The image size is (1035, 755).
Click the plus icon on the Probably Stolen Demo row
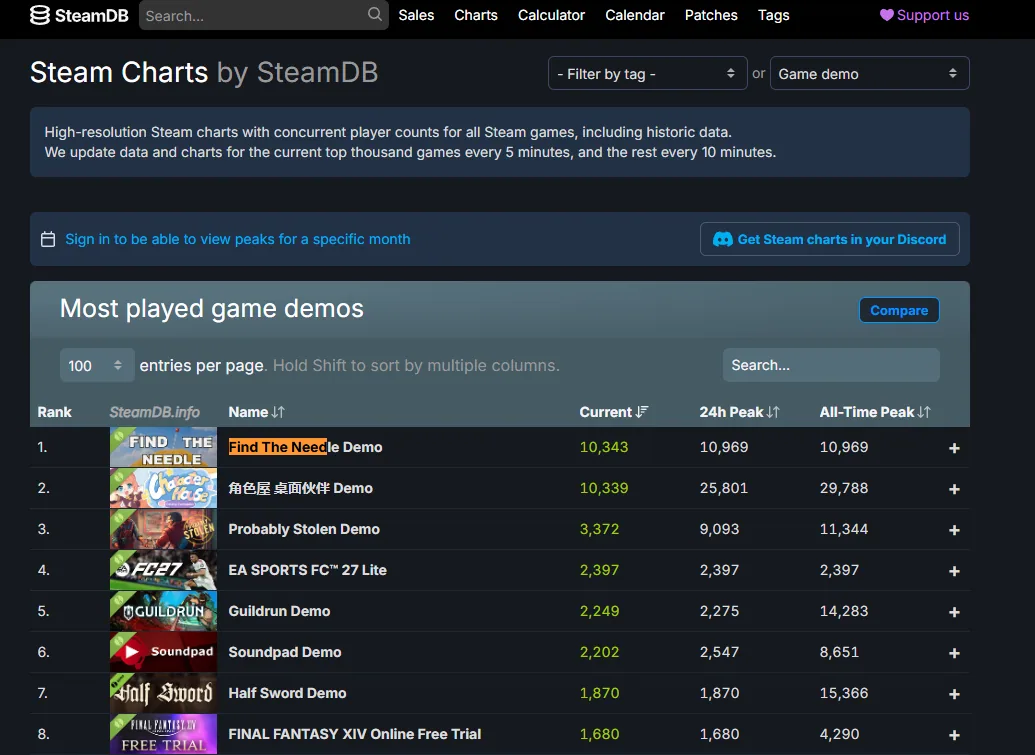(954, 530)
